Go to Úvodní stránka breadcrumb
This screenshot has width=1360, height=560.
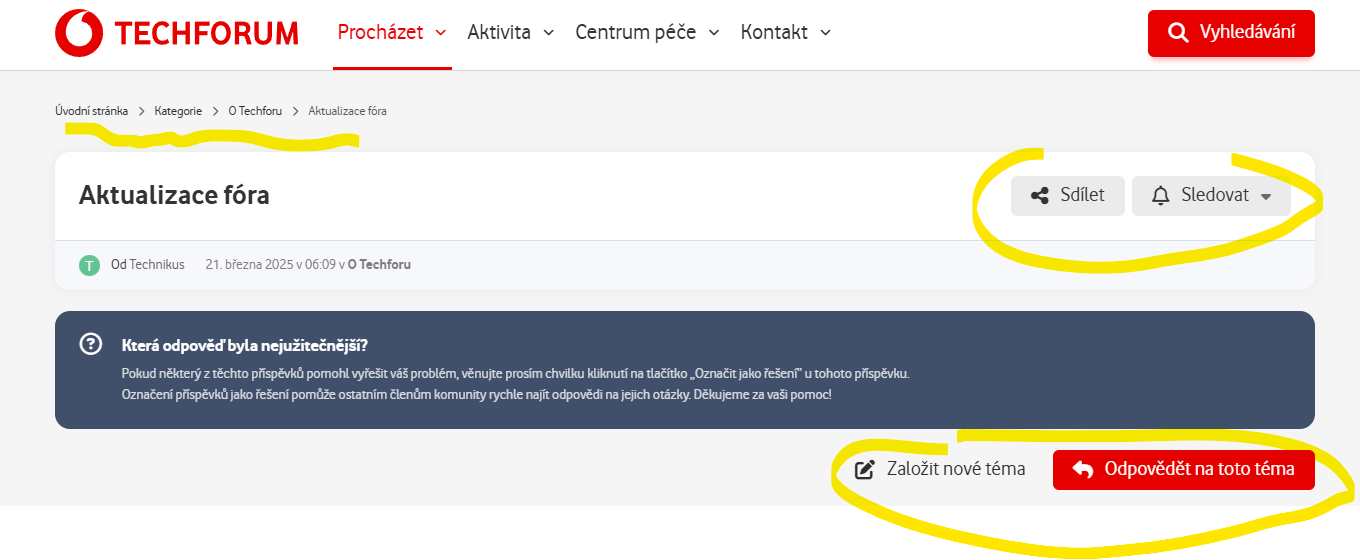91,111
